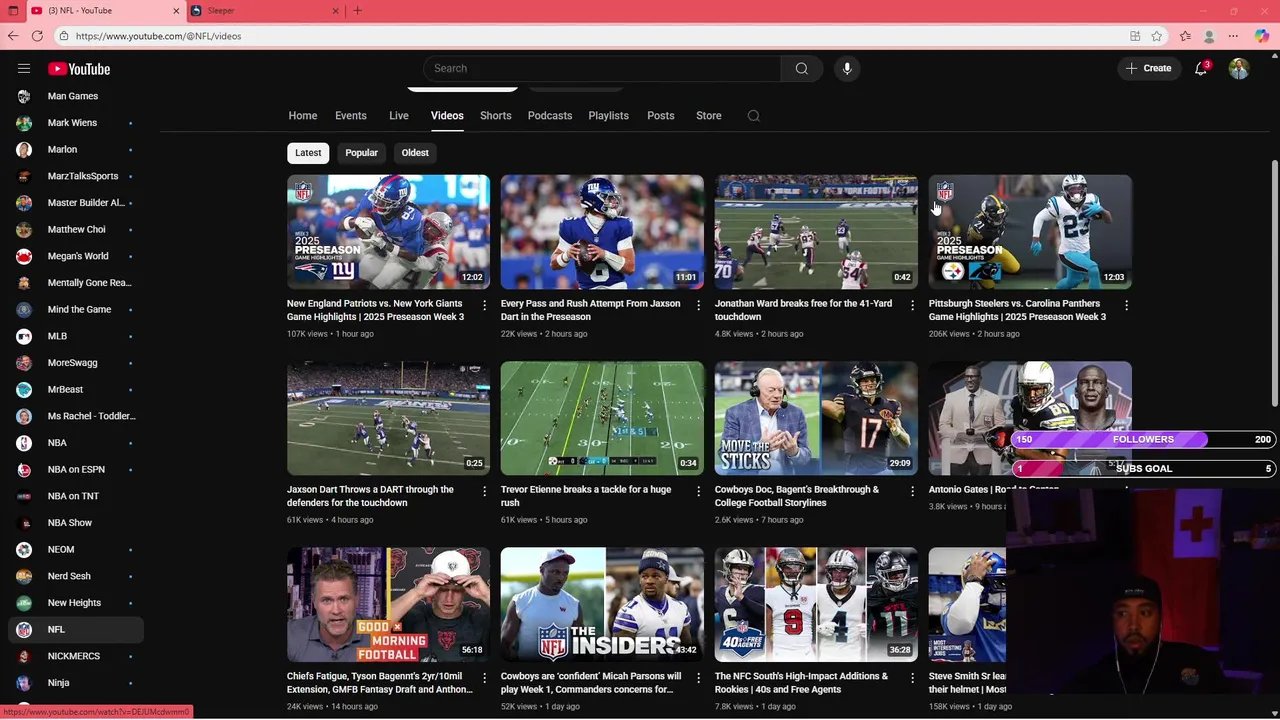Open options for Cowboys Doc, Bagent's Breakthrough video
The image size is (1280, 720).
point(912,491)
